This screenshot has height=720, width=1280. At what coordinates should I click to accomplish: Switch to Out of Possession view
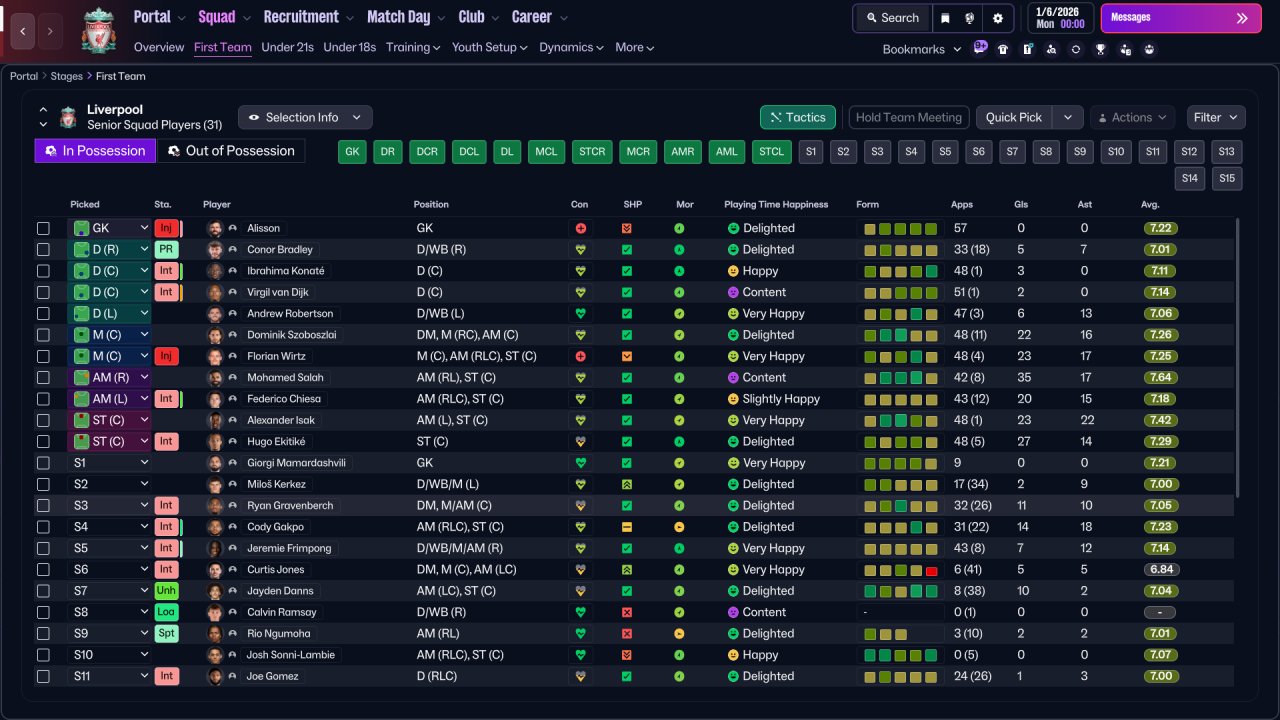231,151
